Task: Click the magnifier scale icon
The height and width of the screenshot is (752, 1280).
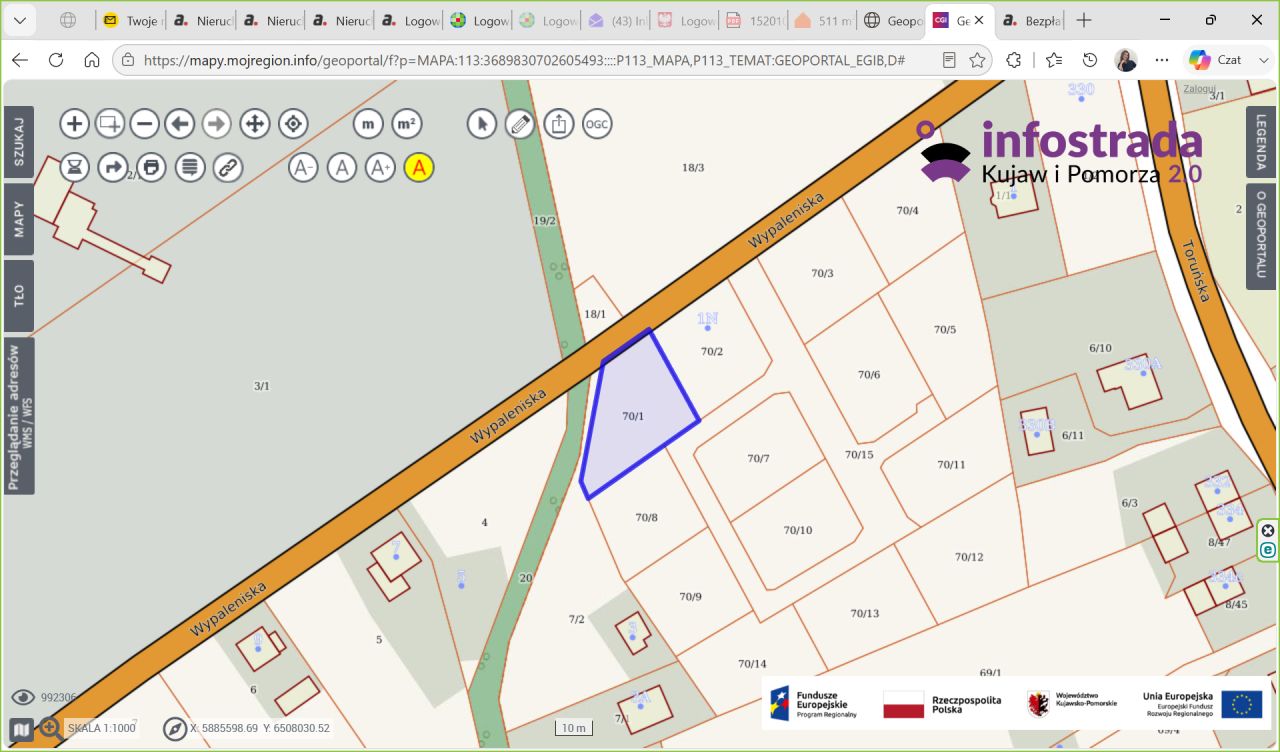Action: coord(51,728)
